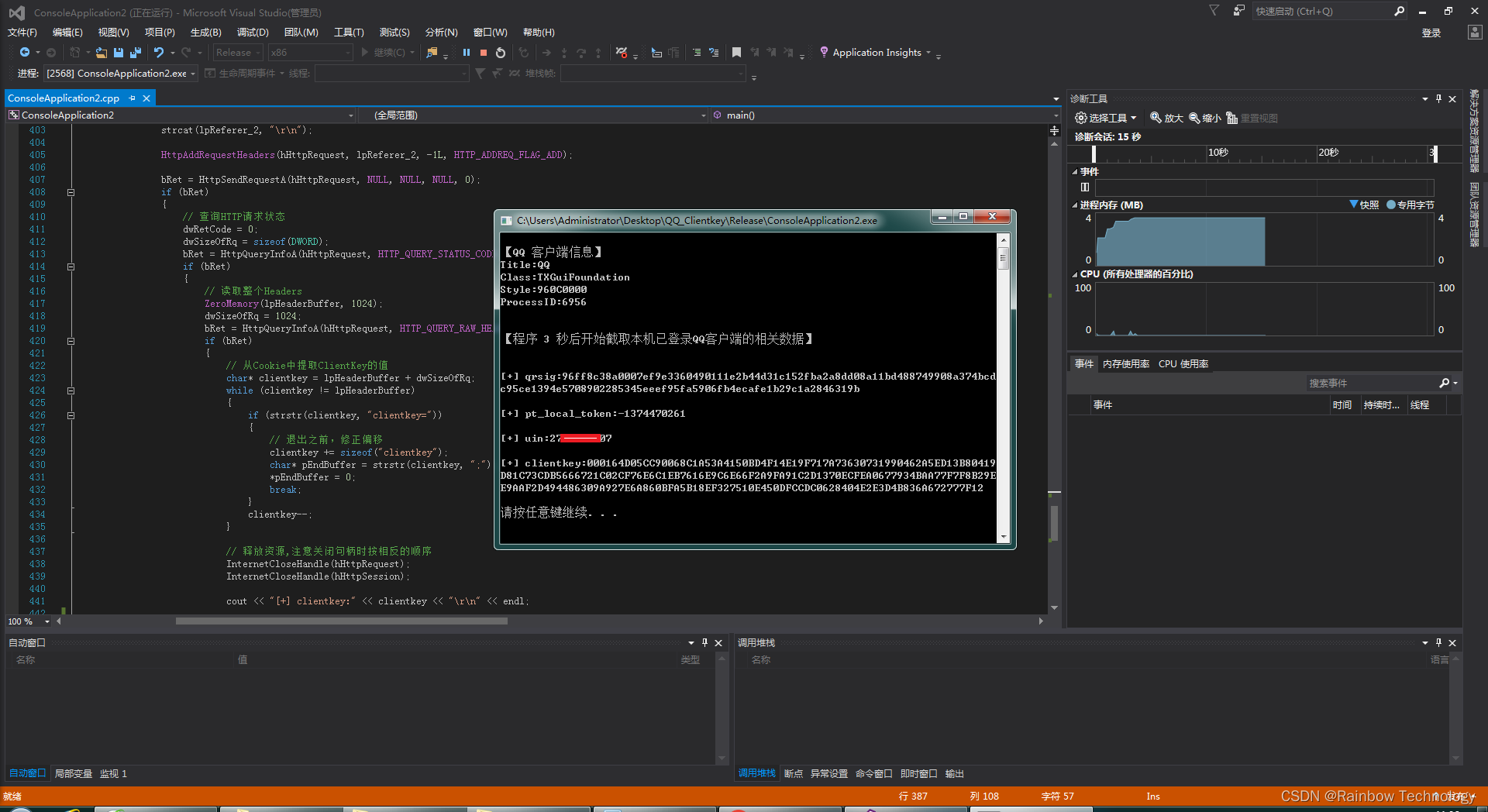
Task: Collapse the while loop block at line 424
Action: 71,391
